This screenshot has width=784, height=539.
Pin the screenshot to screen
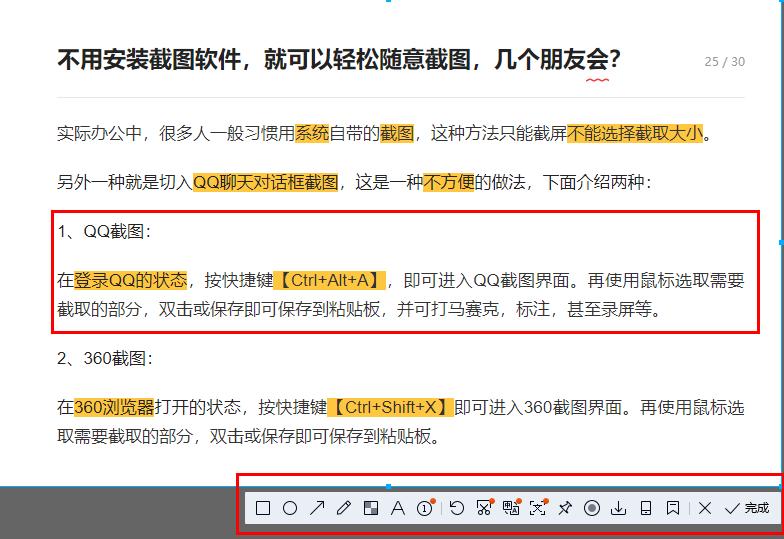(x=565, y=508)
